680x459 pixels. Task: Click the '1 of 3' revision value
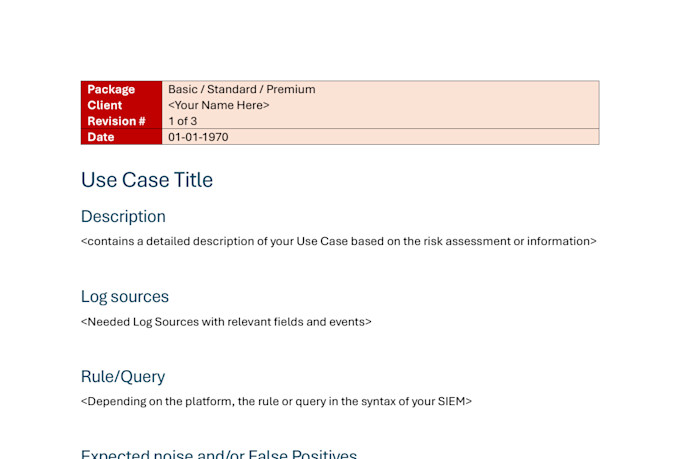coord(182,121)
